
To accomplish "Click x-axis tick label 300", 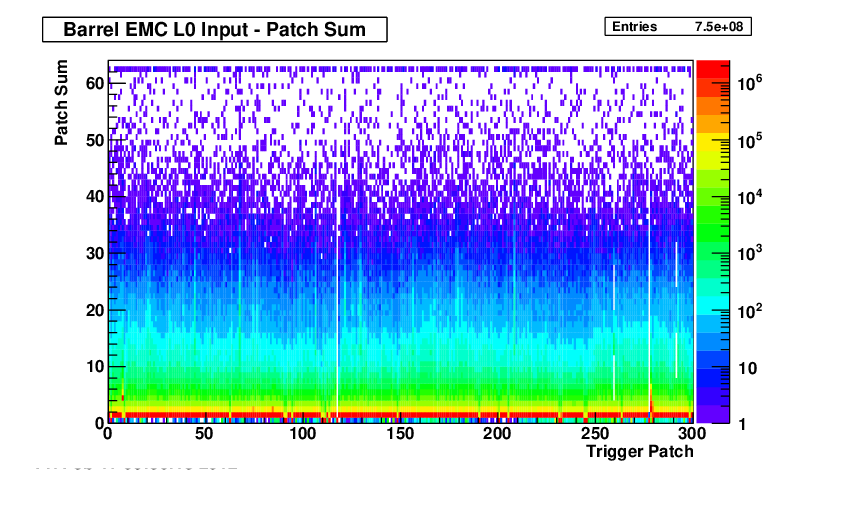I will point(692,434).
